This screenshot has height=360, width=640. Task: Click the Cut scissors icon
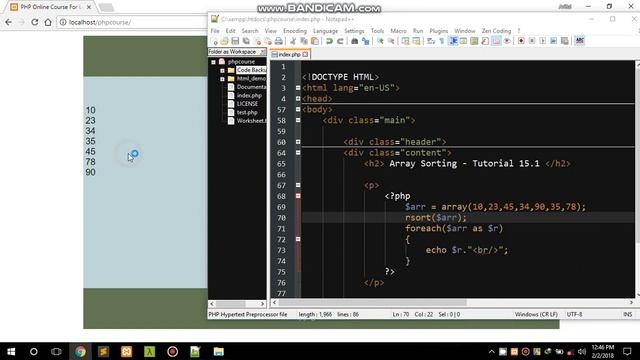[x=293, y=41]
